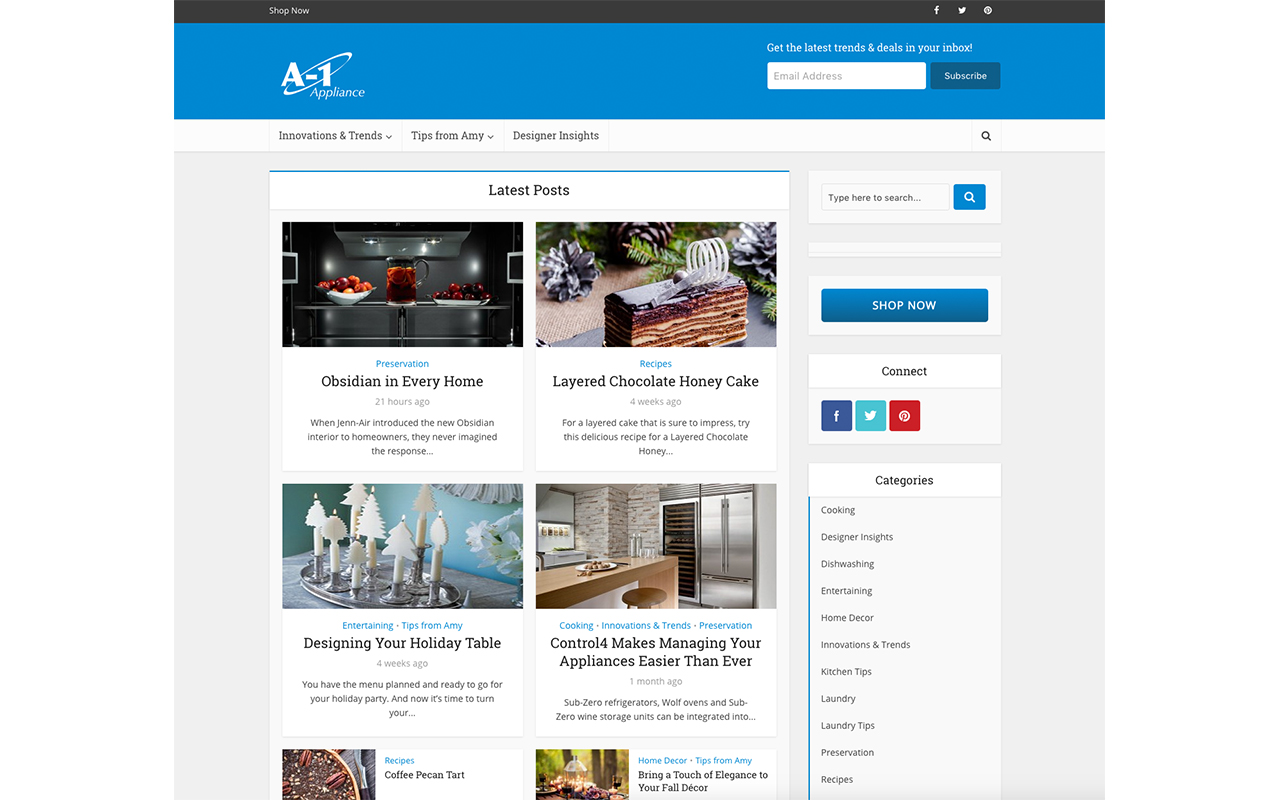Screen dimensions: 1280x800
Task: Open search via navbar magnifier icon
Action: (x=986, y=136)
